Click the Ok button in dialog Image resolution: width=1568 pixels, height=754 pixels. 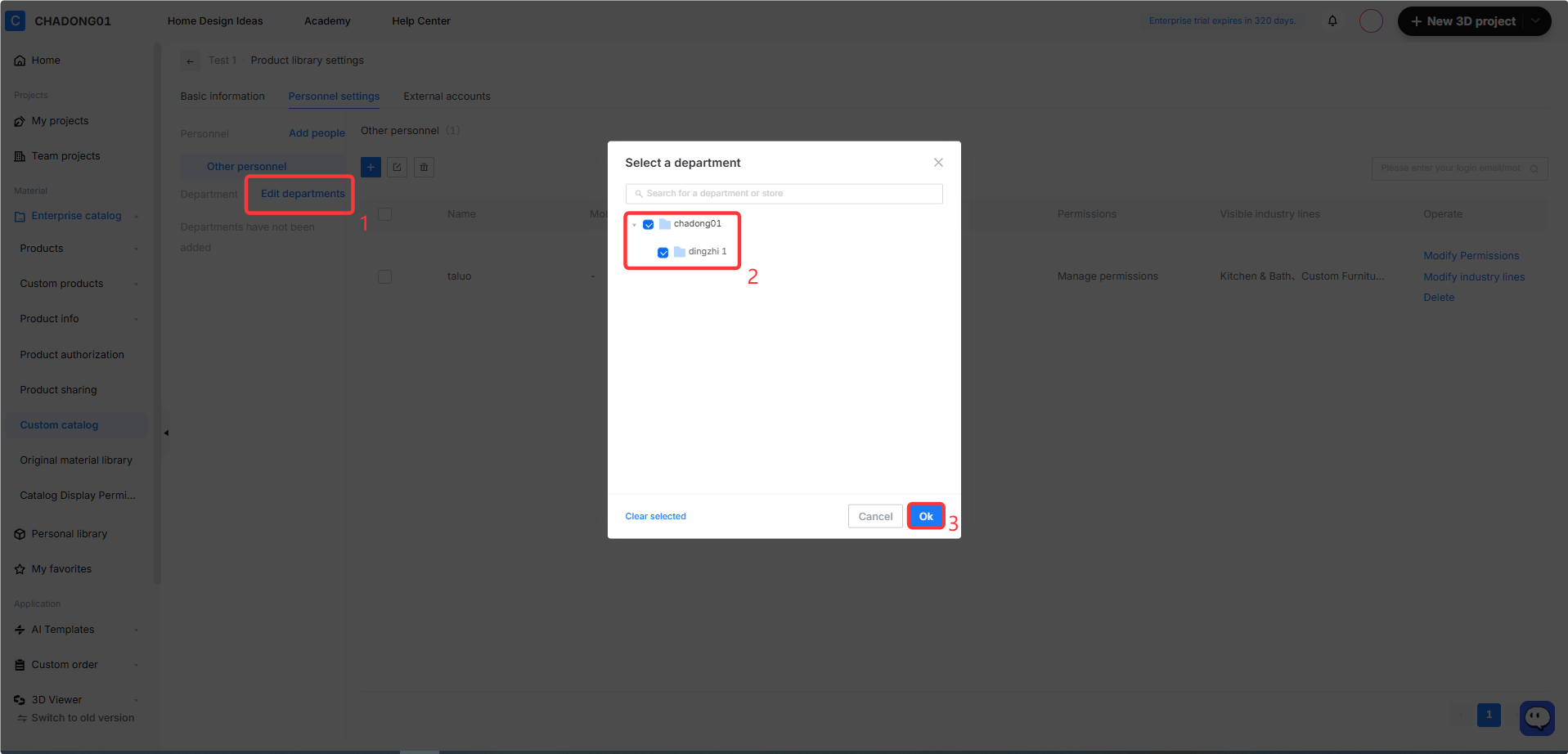926,516
